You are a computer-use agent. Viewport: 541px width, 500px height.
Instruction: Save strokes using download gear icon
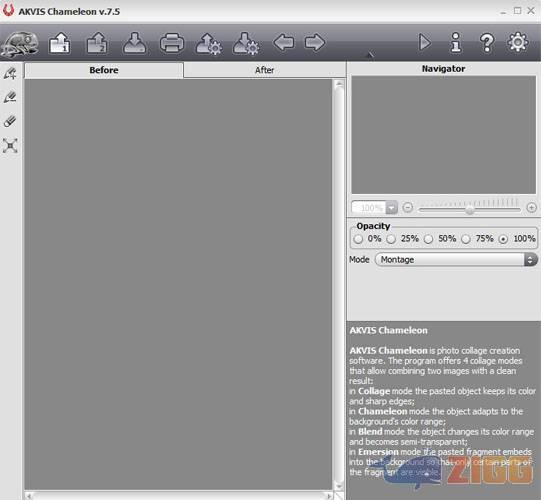pyautogui.click(x=246, y=44)
